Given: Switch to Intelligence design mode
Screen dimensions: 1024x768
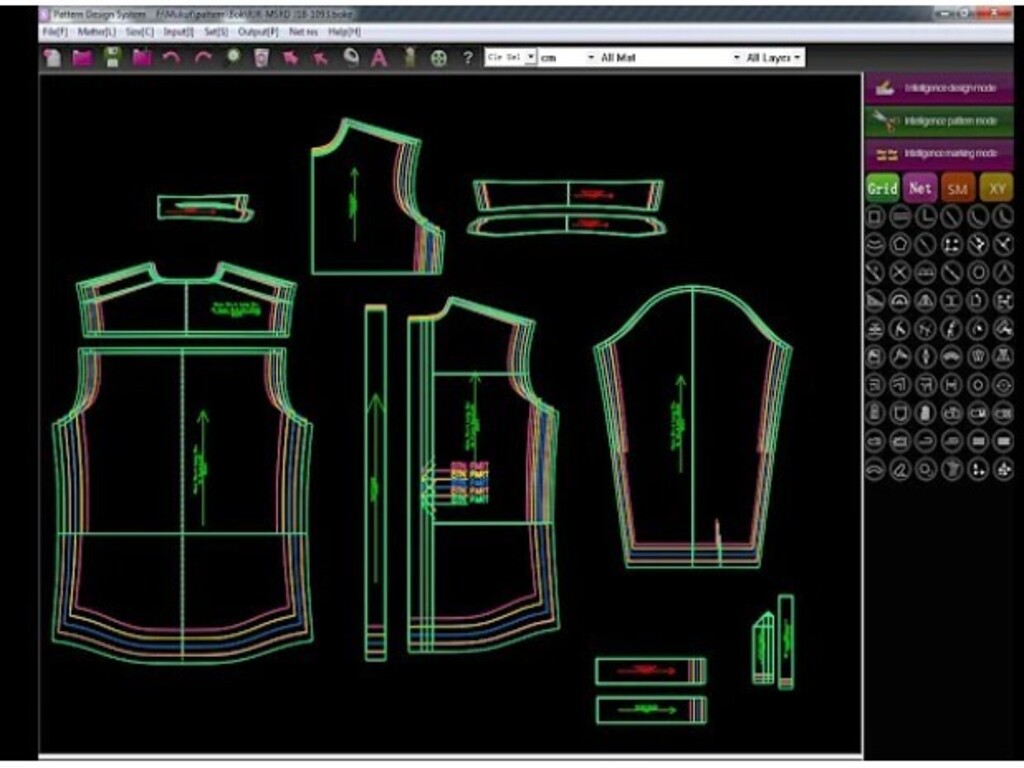Looking at the screenshot, I should pyautogui.click(x=939, y=88).
